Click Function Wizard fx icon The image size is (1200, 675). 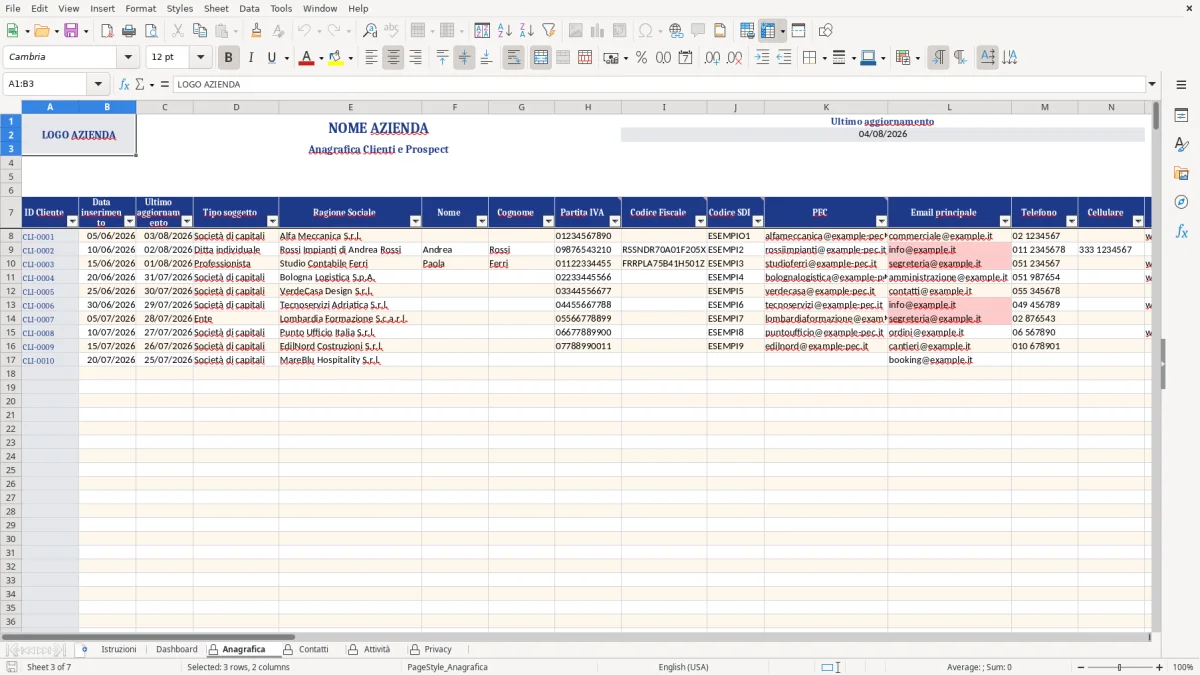(125, 84)
